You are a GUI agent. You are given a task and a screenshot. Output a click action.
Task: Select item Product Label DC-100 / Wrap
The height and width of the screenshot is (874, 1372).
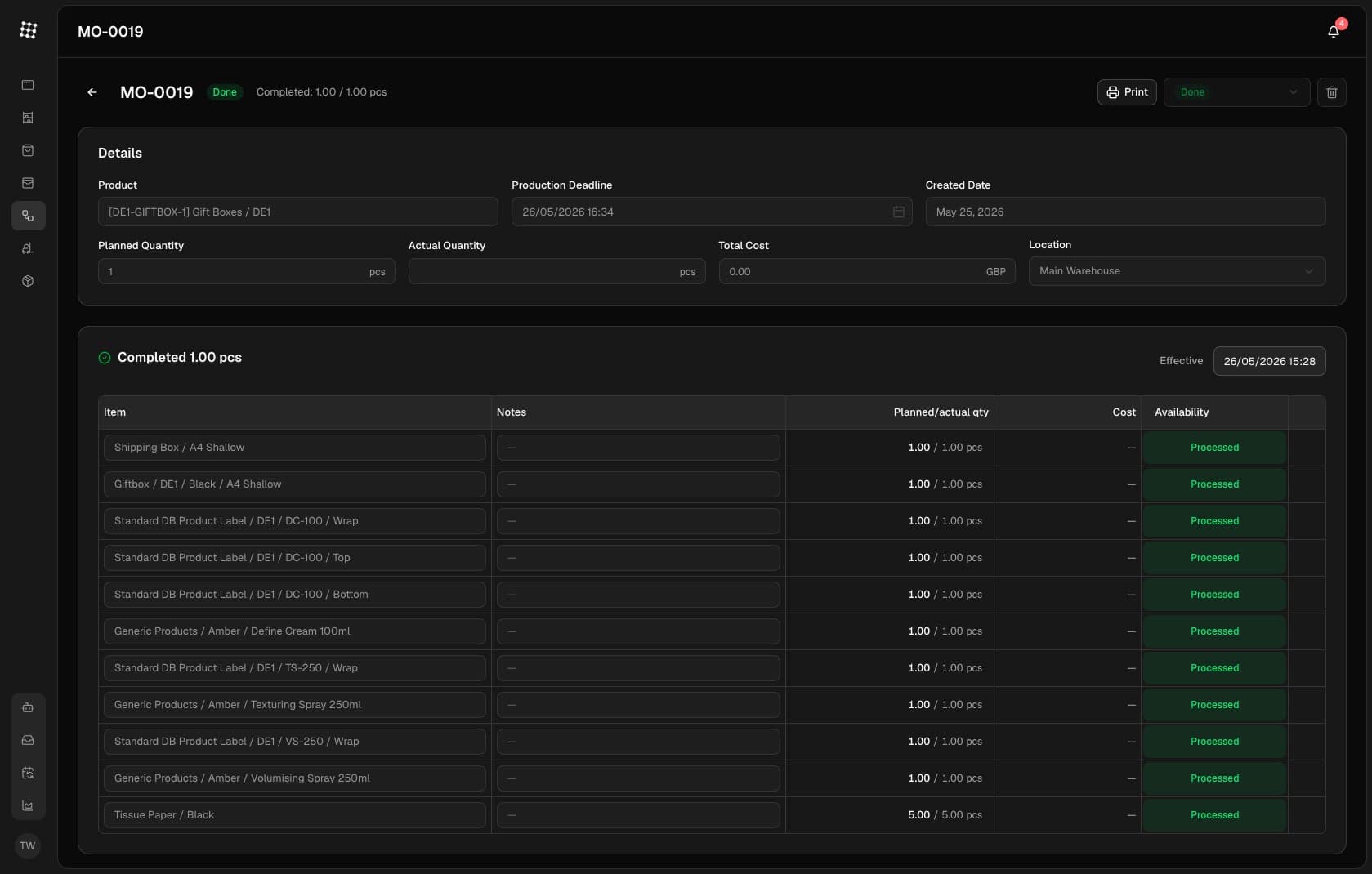tap(295, 521)
